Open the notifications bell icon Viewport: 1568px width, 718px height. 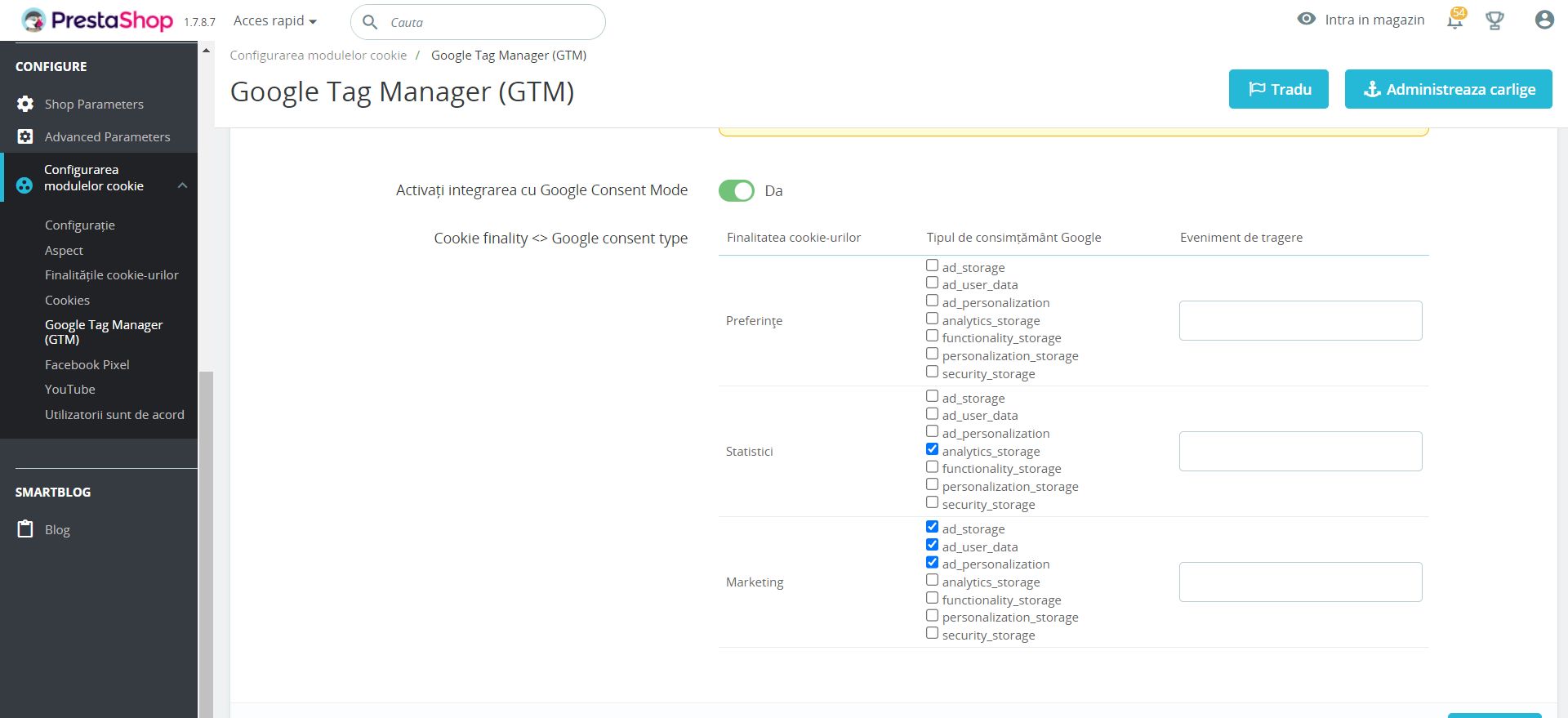[1454, 20]
